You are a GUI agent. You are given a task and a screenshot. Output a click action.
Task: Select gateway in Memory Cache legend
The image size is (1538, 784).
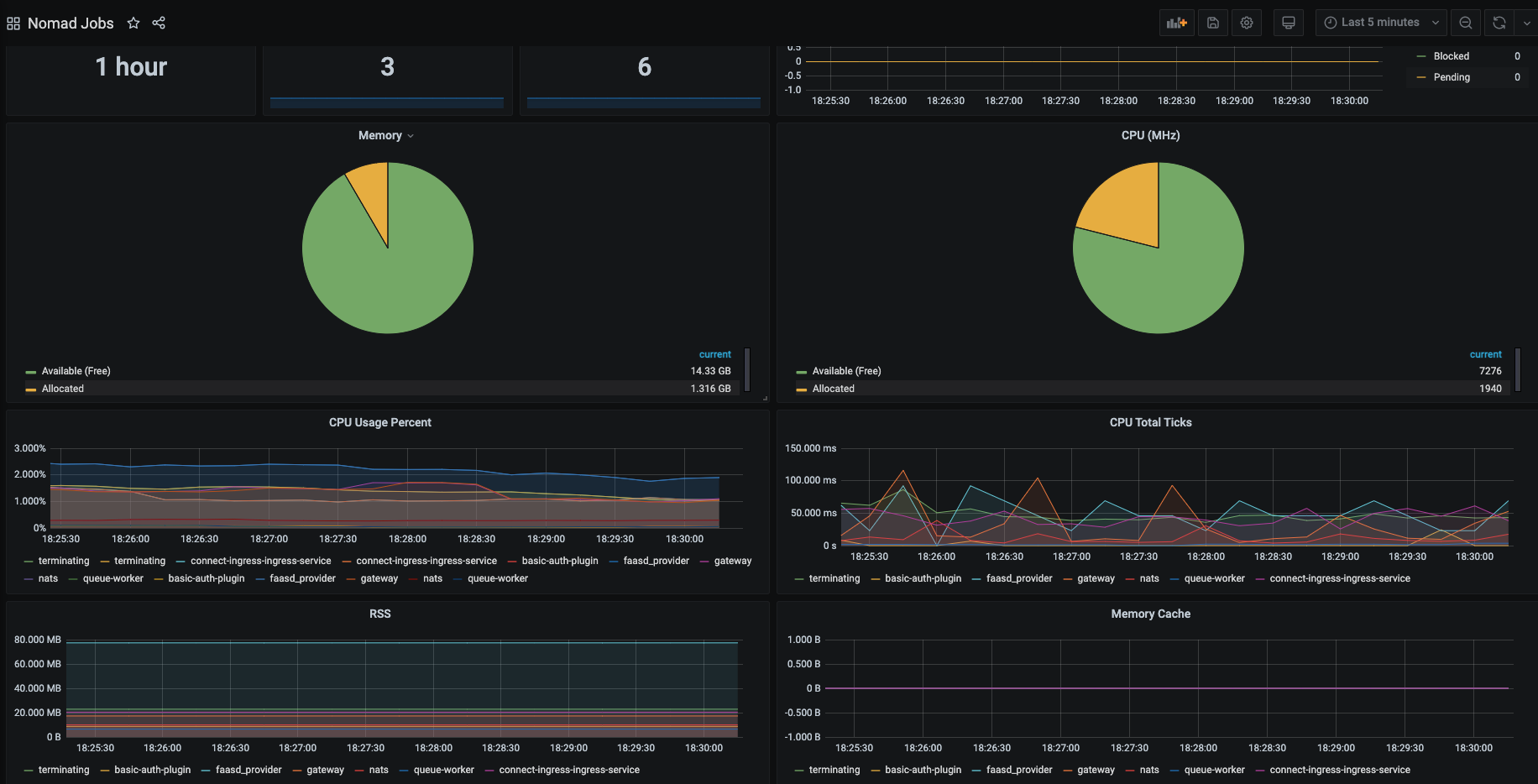click(x=1096, y=770)
